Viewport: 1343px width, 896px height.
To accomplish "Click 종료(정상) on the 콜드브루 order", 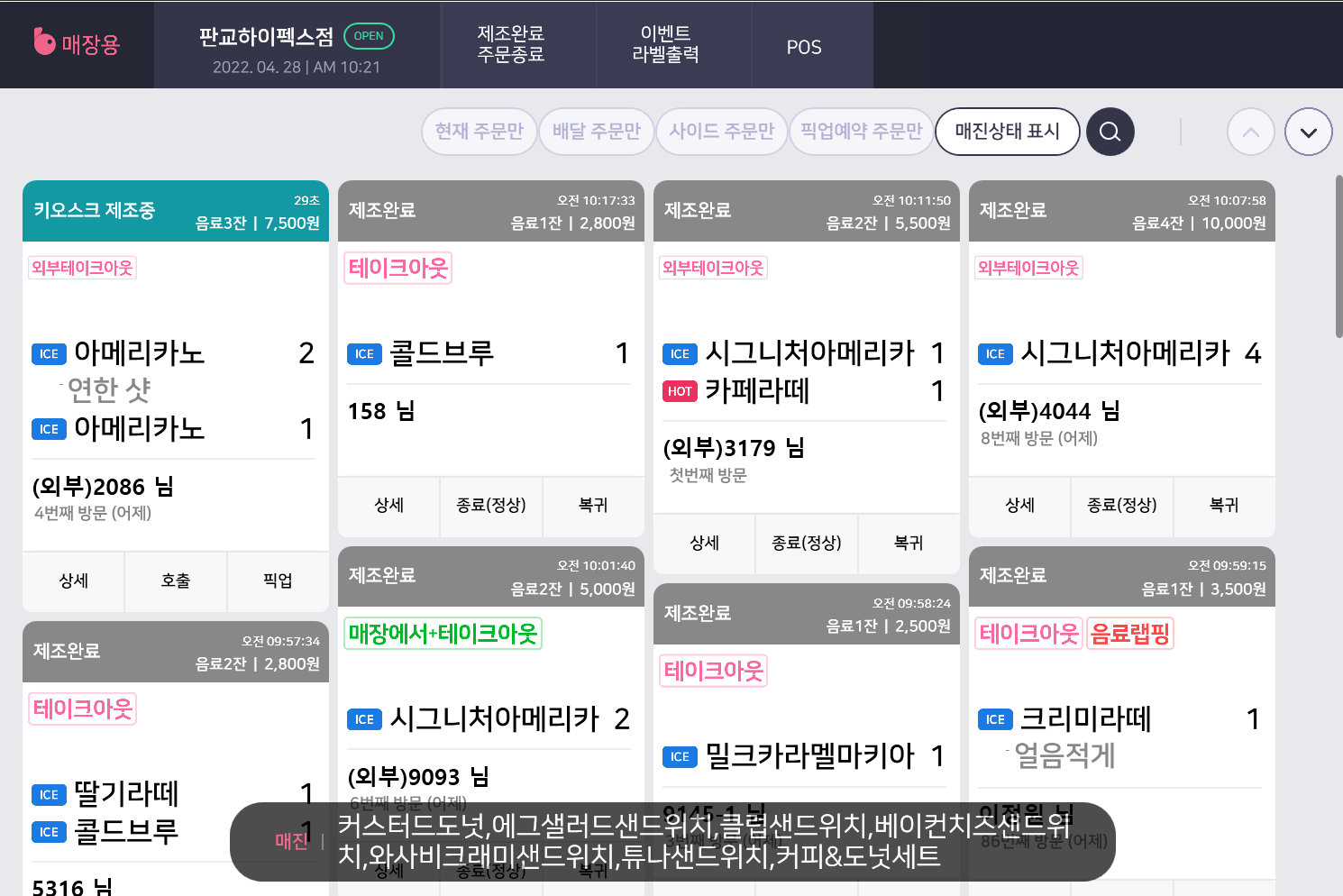I will click(490, 507).
